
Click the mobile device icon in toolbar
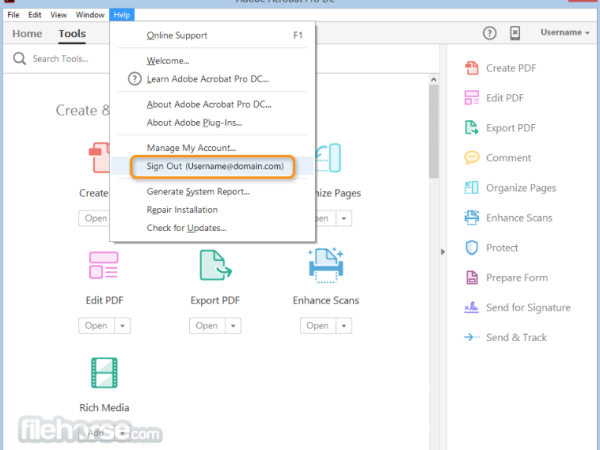point(515,33)
